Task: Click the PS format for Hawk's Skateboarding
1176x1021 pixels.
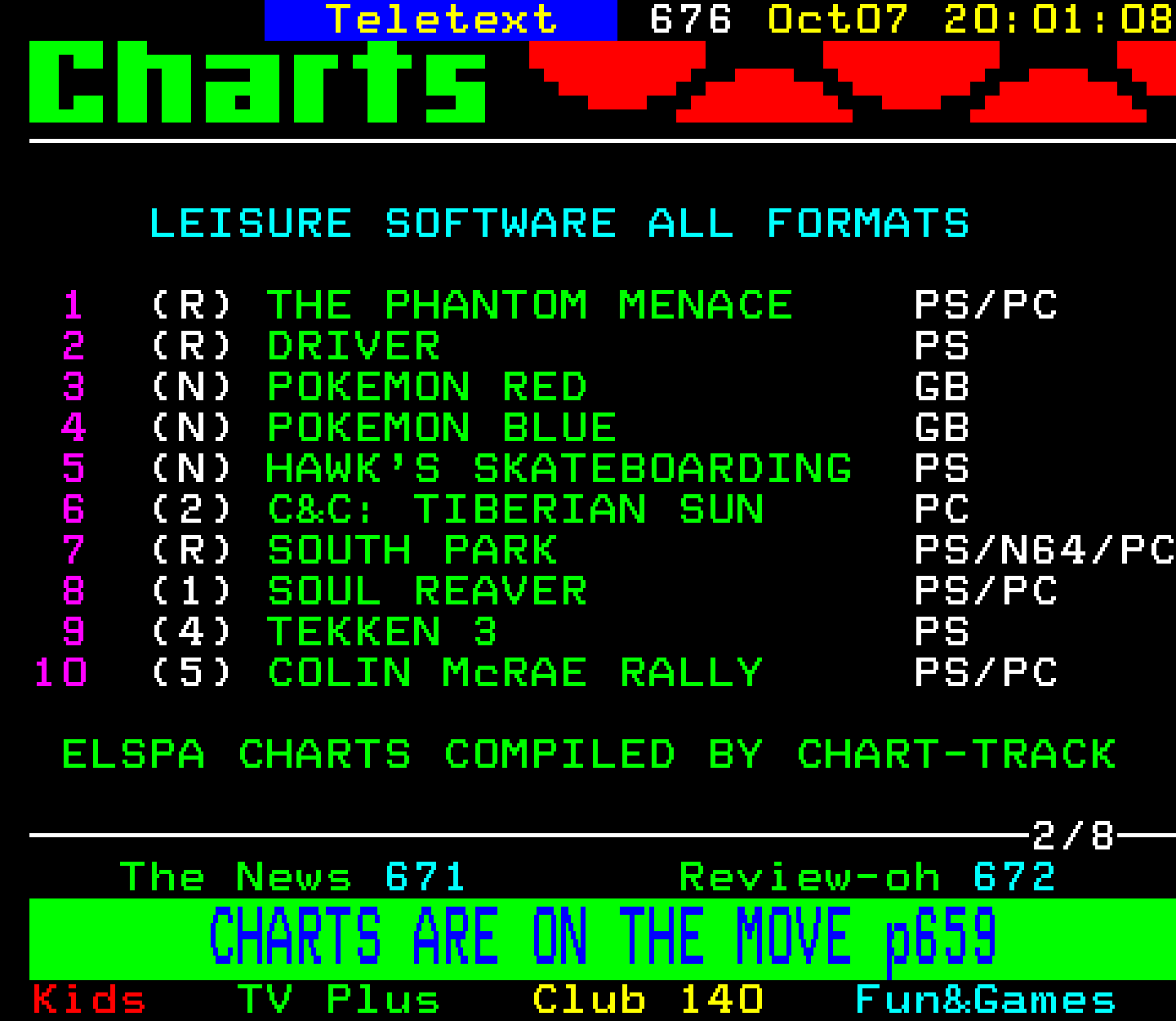Action: 941,469
